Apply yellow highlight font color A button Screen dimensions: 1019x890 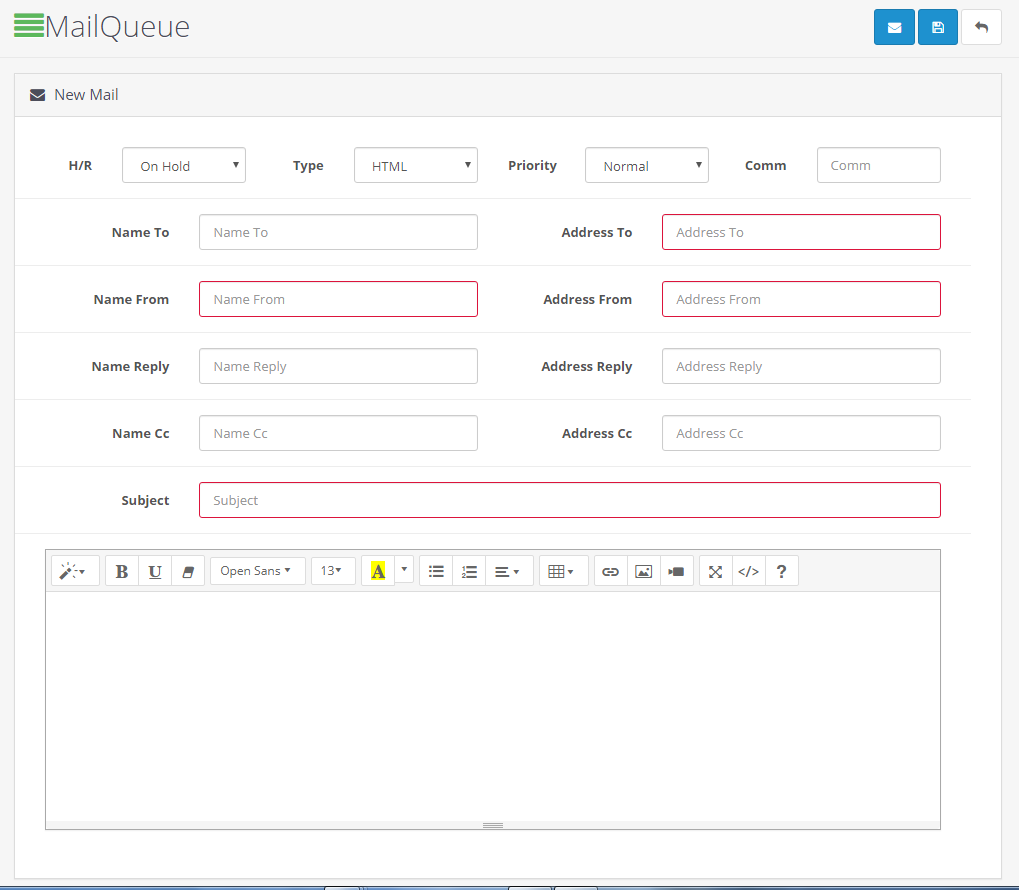pyautogui.click(x=378, y=571)
